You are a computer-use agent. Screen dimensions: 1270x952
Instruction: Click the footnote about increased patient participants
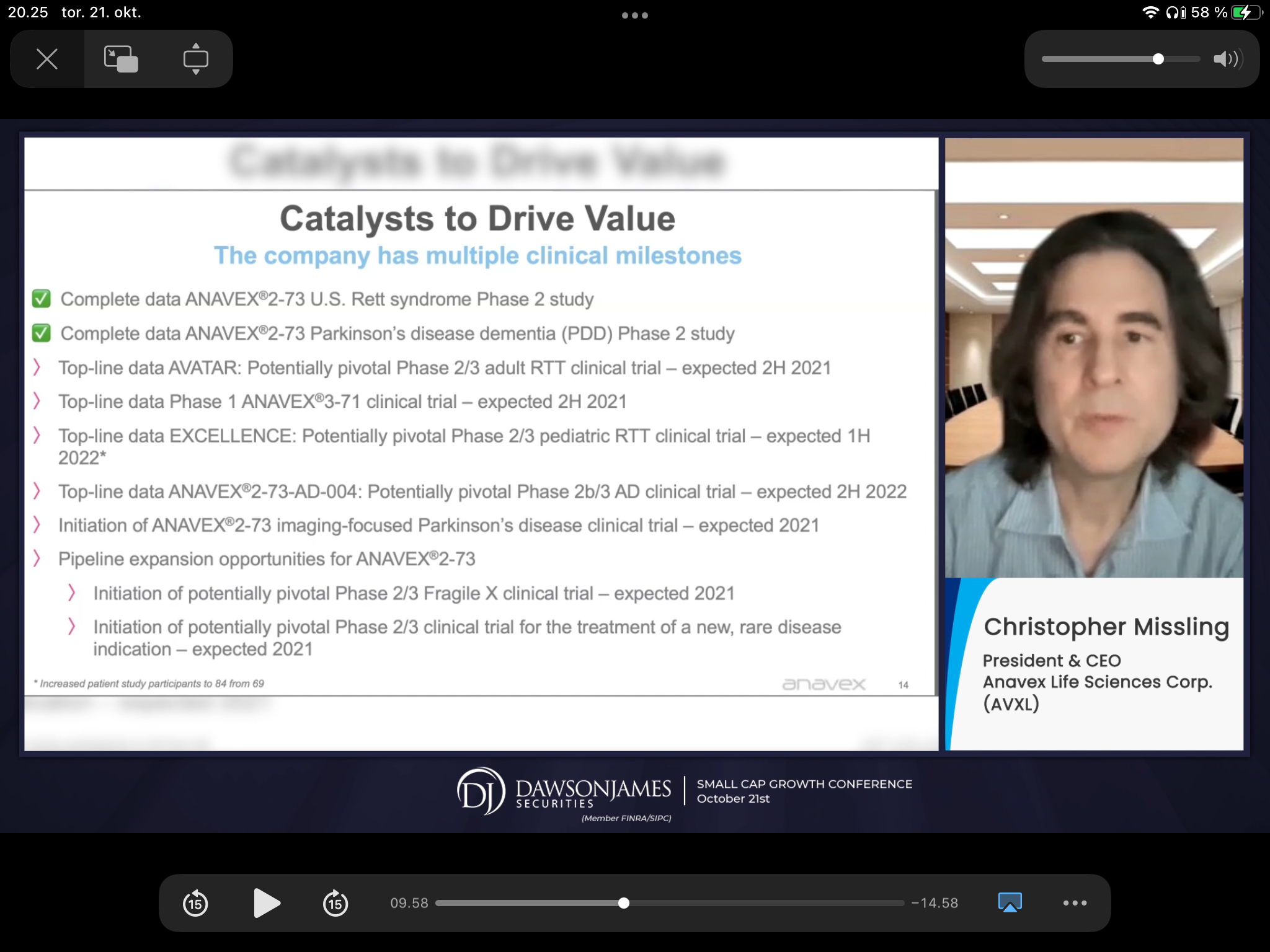tap(149, 684)
